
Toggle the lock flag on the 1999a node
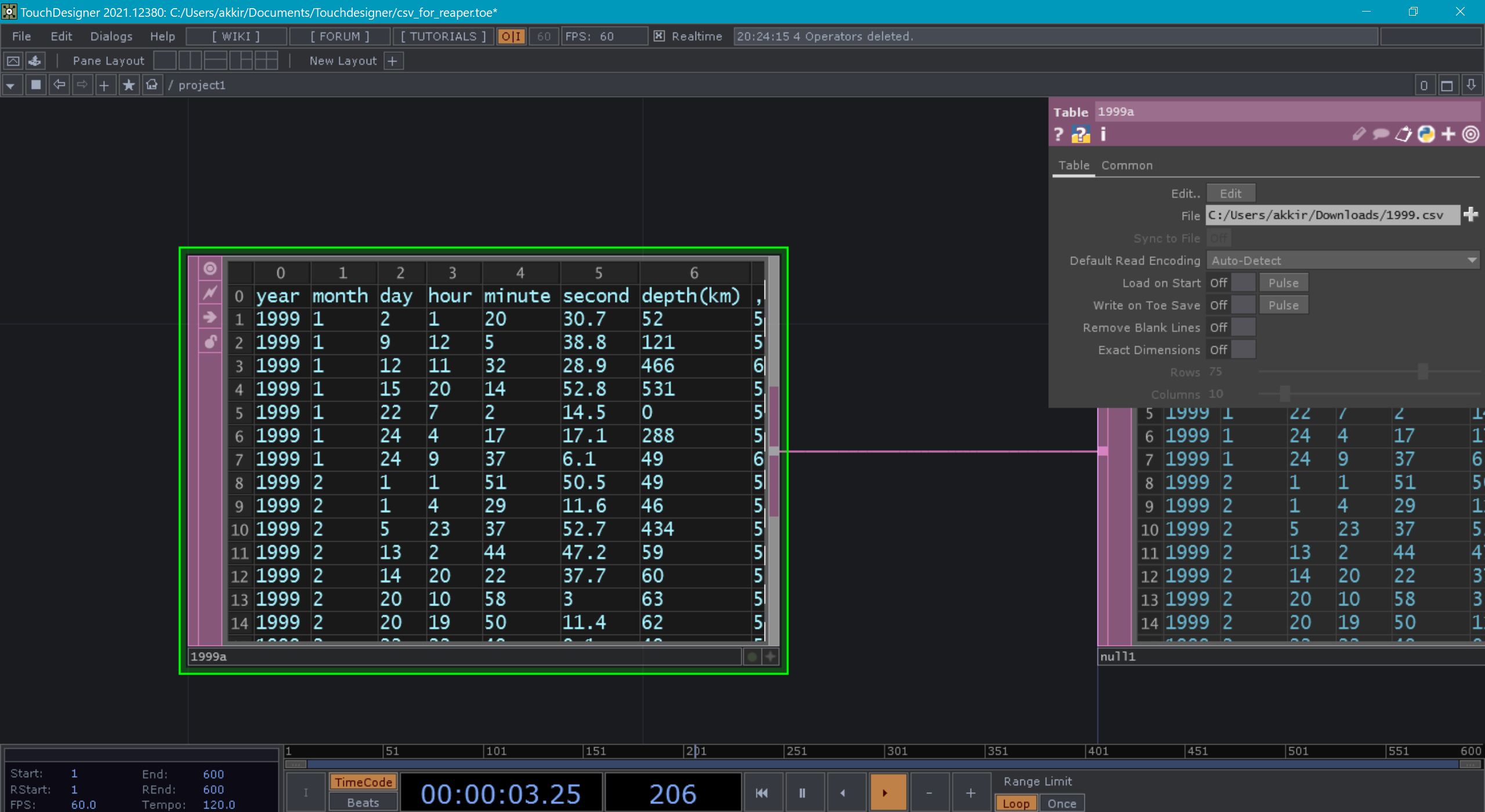(x=209, y=342)
